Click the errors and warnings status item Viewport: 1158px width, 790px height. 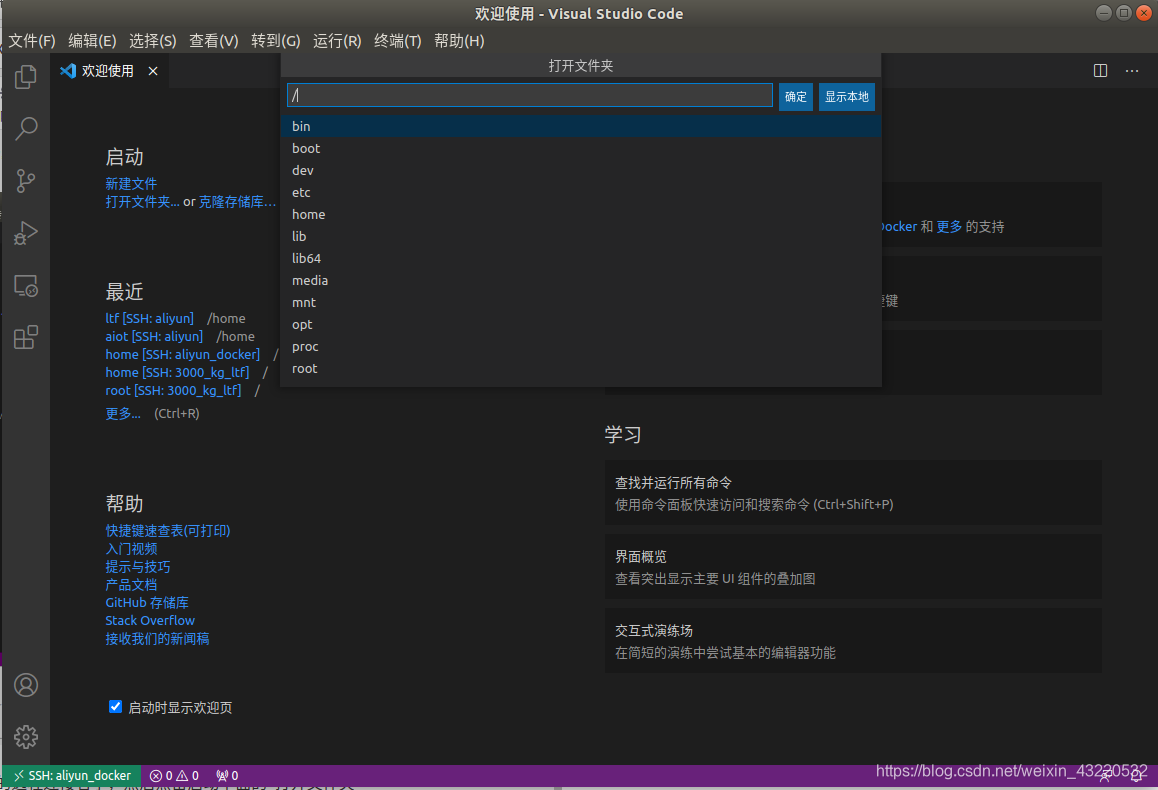click(174, 775)
